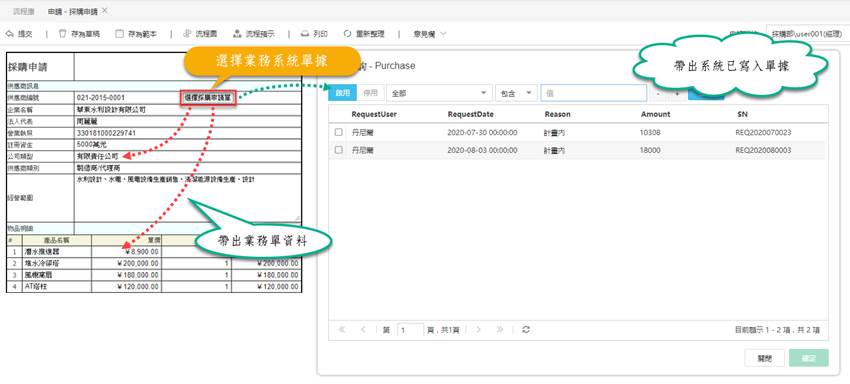Go to the next page in the pager
Image resolution: width=850 pixels, height=384 pixels.
tap(479, 329)
